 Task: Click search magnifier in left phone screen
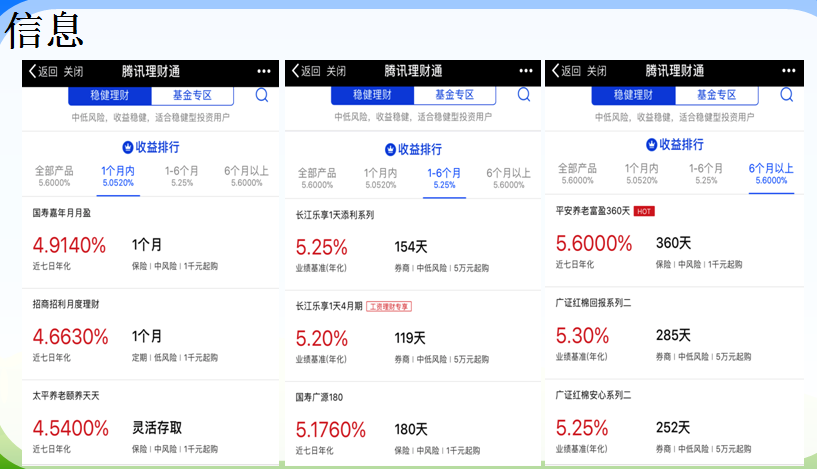tap(262, 95)
